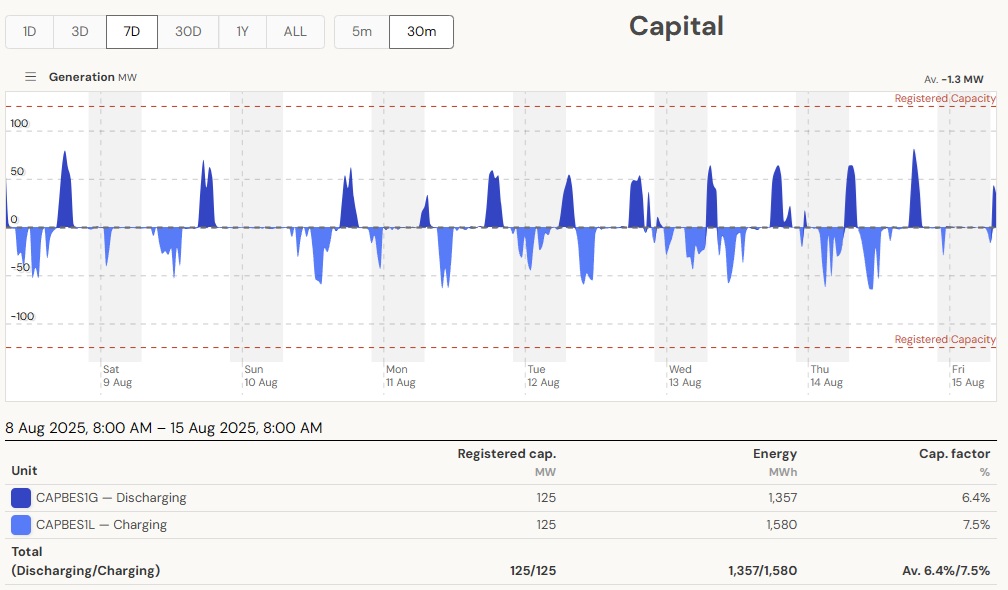Choose the 30D time range
Image resolution: width=1008 pixels, height=590 pixels.
tap(188, 32)
